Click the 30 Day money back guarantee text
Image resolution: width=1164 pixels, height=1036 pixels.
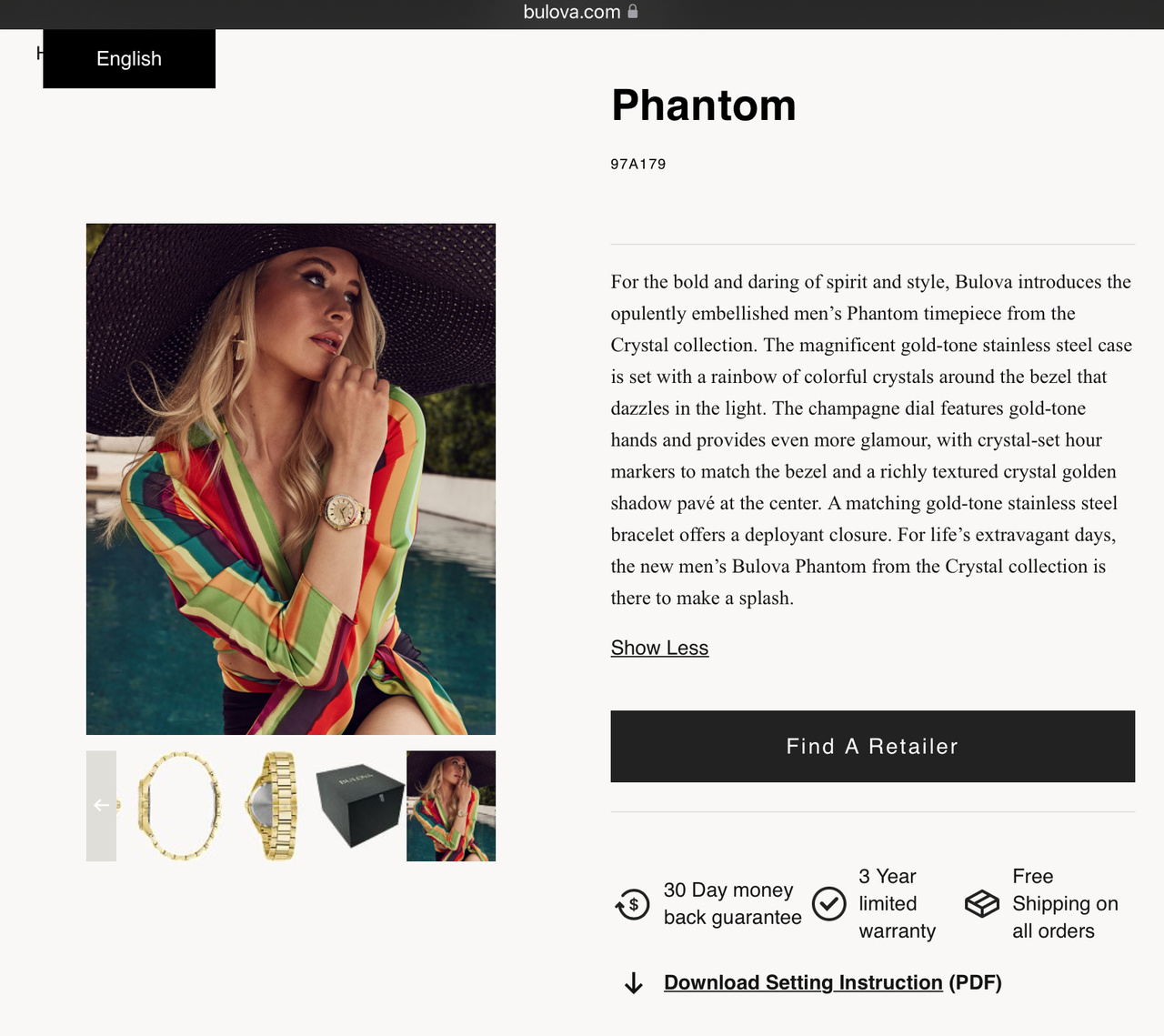tap(732, 903)
